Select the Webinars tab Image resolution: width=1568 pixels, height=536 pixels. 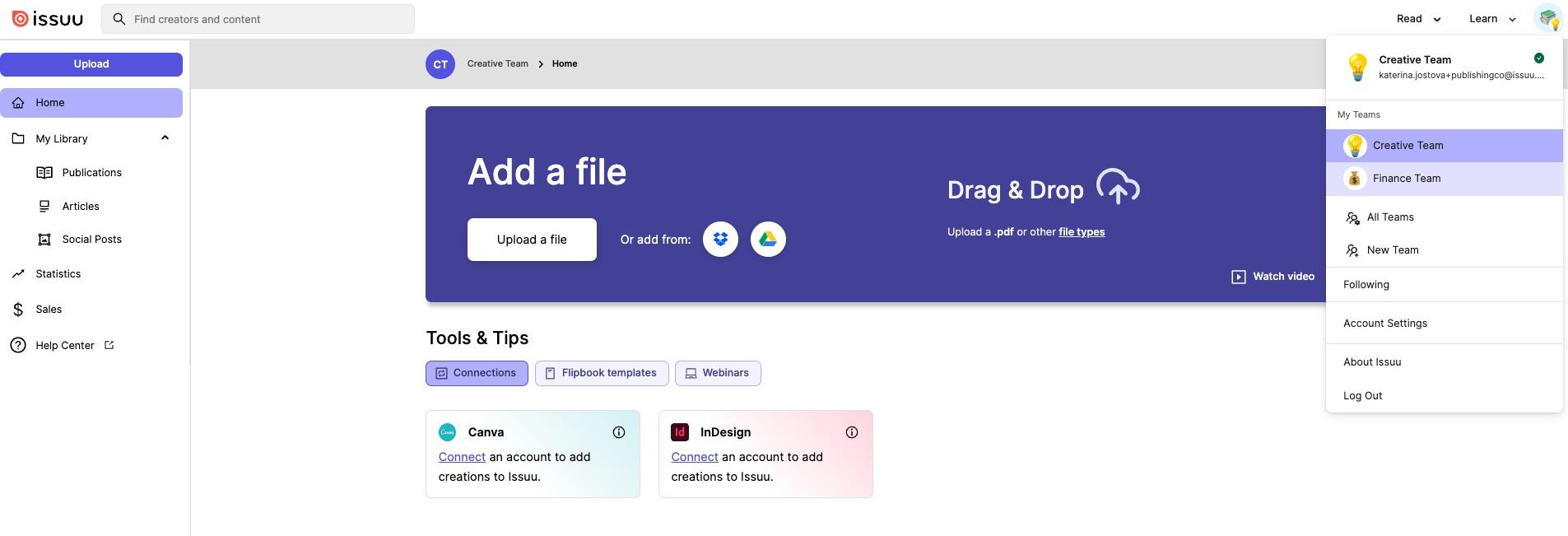click(x=718, y=373)
